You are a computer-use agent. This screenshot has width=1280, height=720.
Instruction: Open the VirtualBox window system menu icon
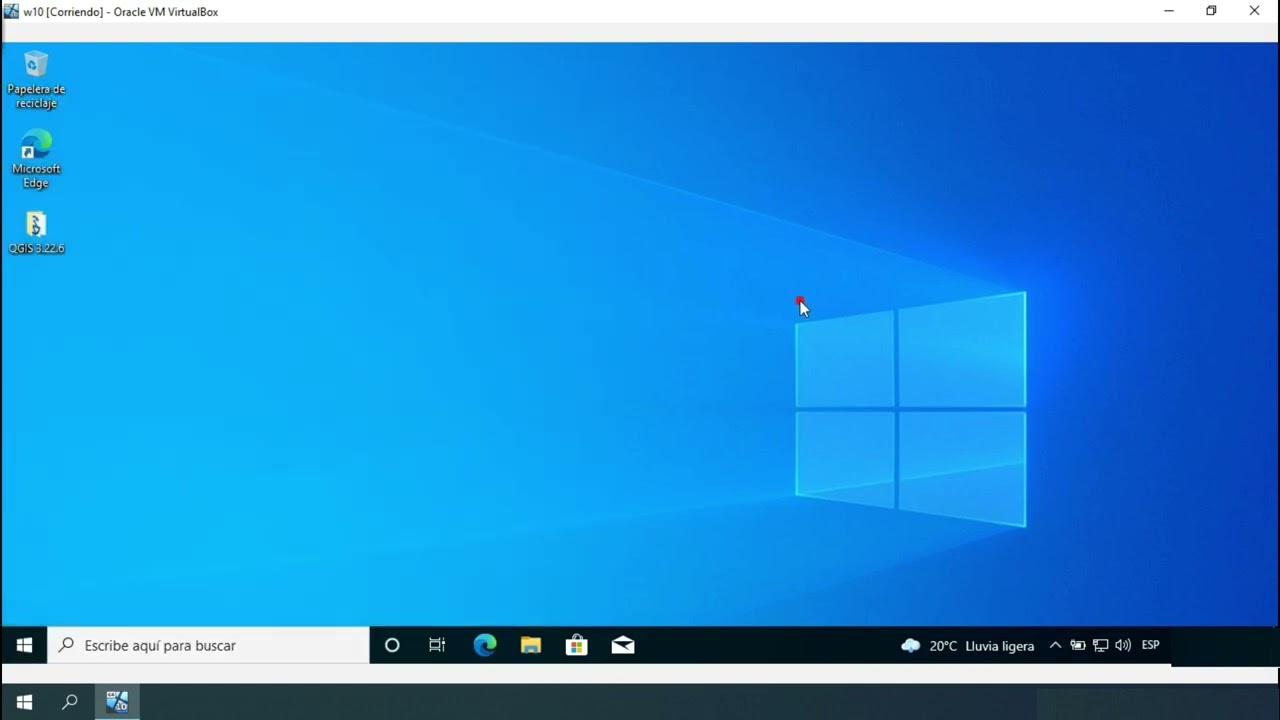(11, 11)
